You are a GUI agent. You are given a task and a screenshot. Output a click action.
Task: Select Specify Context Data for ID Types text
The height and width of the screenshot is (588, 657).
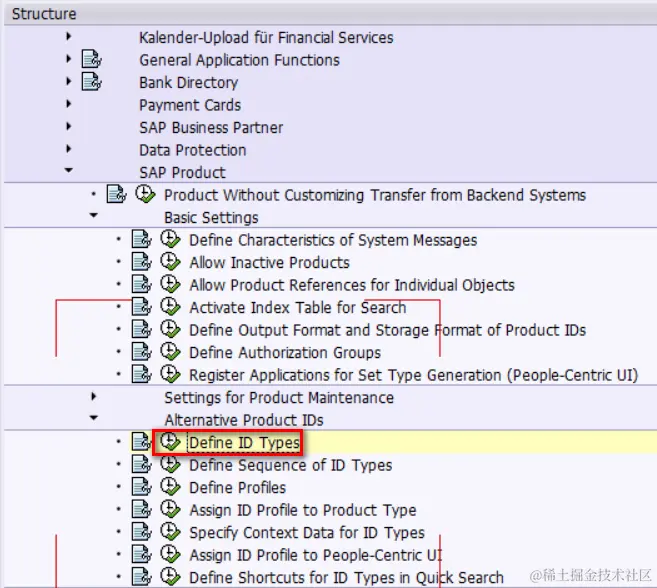tap(307, 533)
